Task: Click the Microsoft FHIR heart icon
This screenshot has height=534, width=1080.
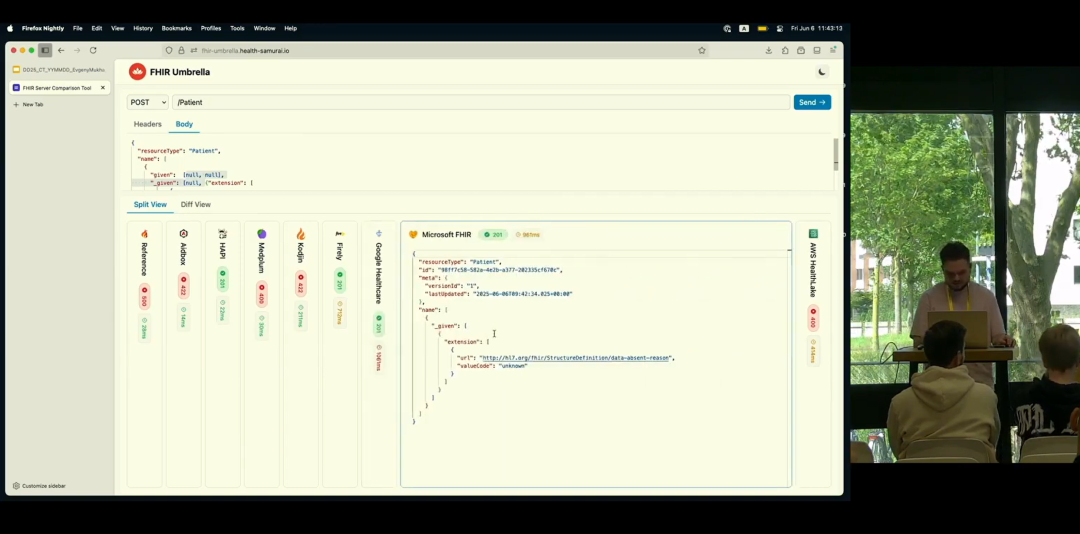Action: tap(413, 234)
